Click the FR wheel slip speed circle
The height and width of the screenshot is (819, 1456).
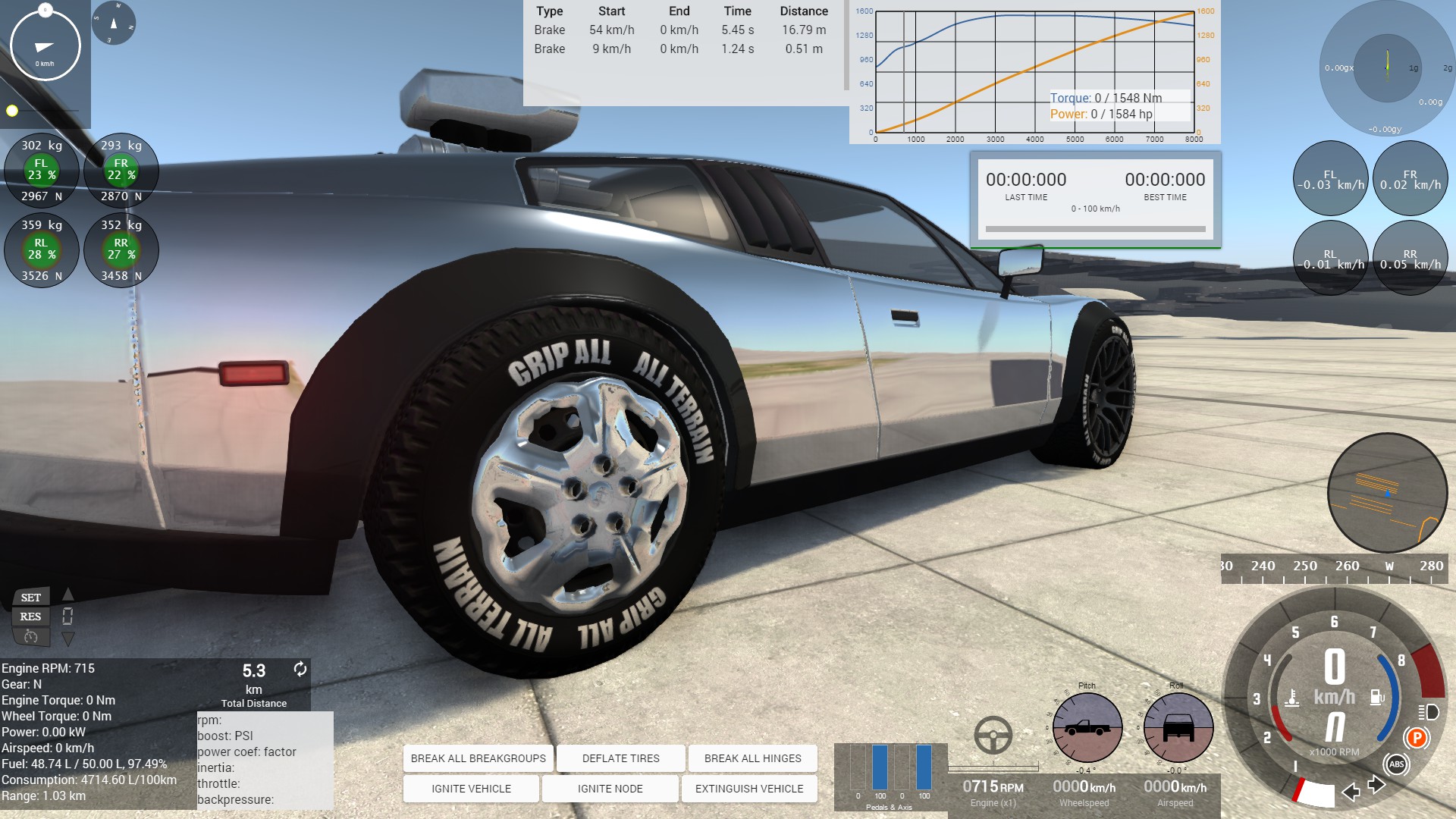(1410, 178)
